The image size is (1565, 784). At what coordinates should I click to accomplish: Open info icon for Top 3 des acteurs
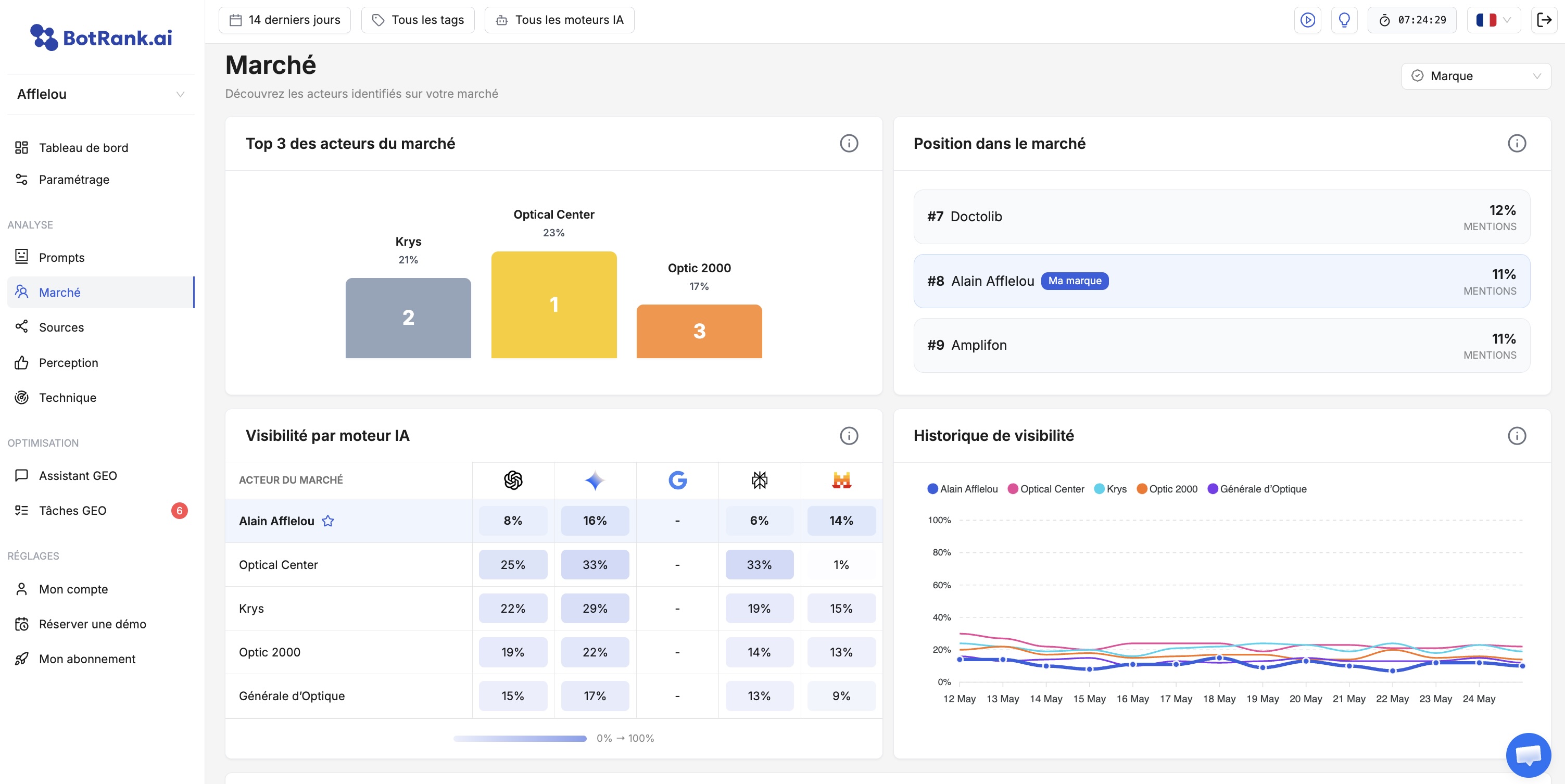[849, 143]
